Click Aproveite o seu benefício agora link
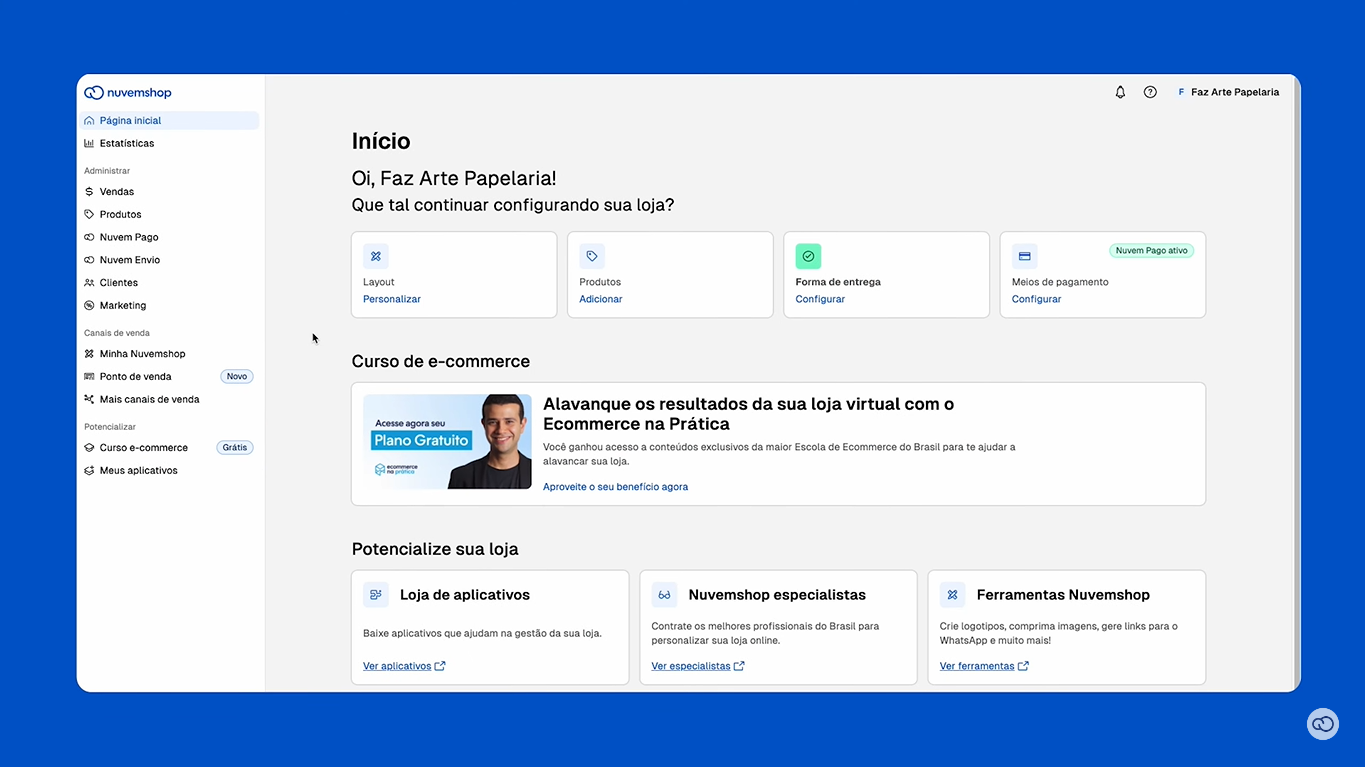This screenshot has height=767, width=1365. (615, 487)
